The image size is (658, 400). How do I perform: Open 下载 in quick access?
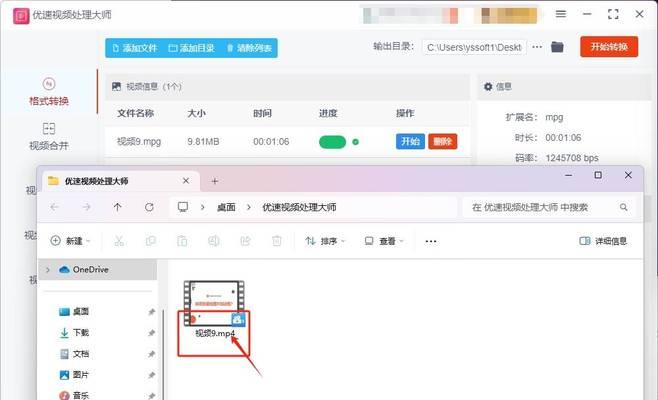pyautogui.click(x=74, y=332)
